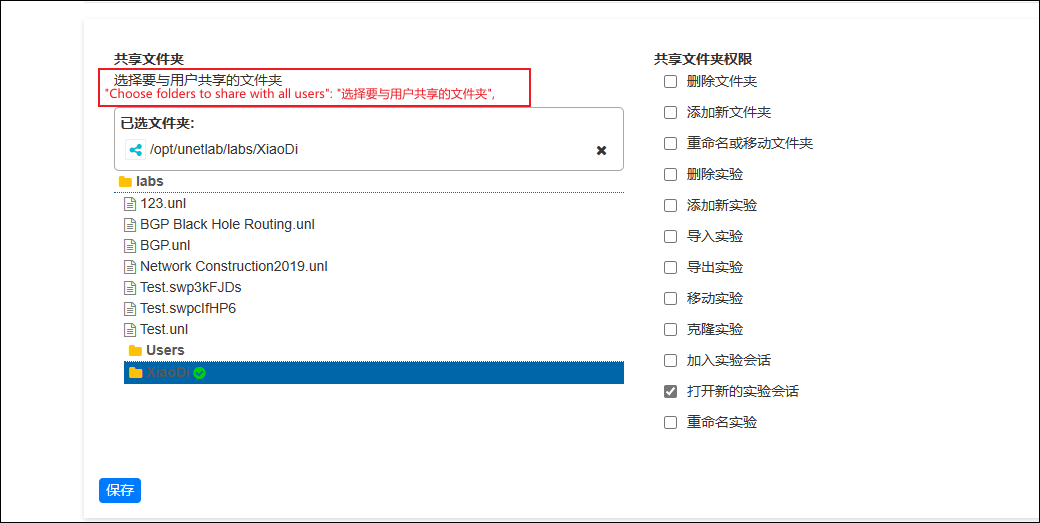Tick the 克隆实验 checkbox
The height and width of the screenshot is (523, 1040).
[671, 329]
